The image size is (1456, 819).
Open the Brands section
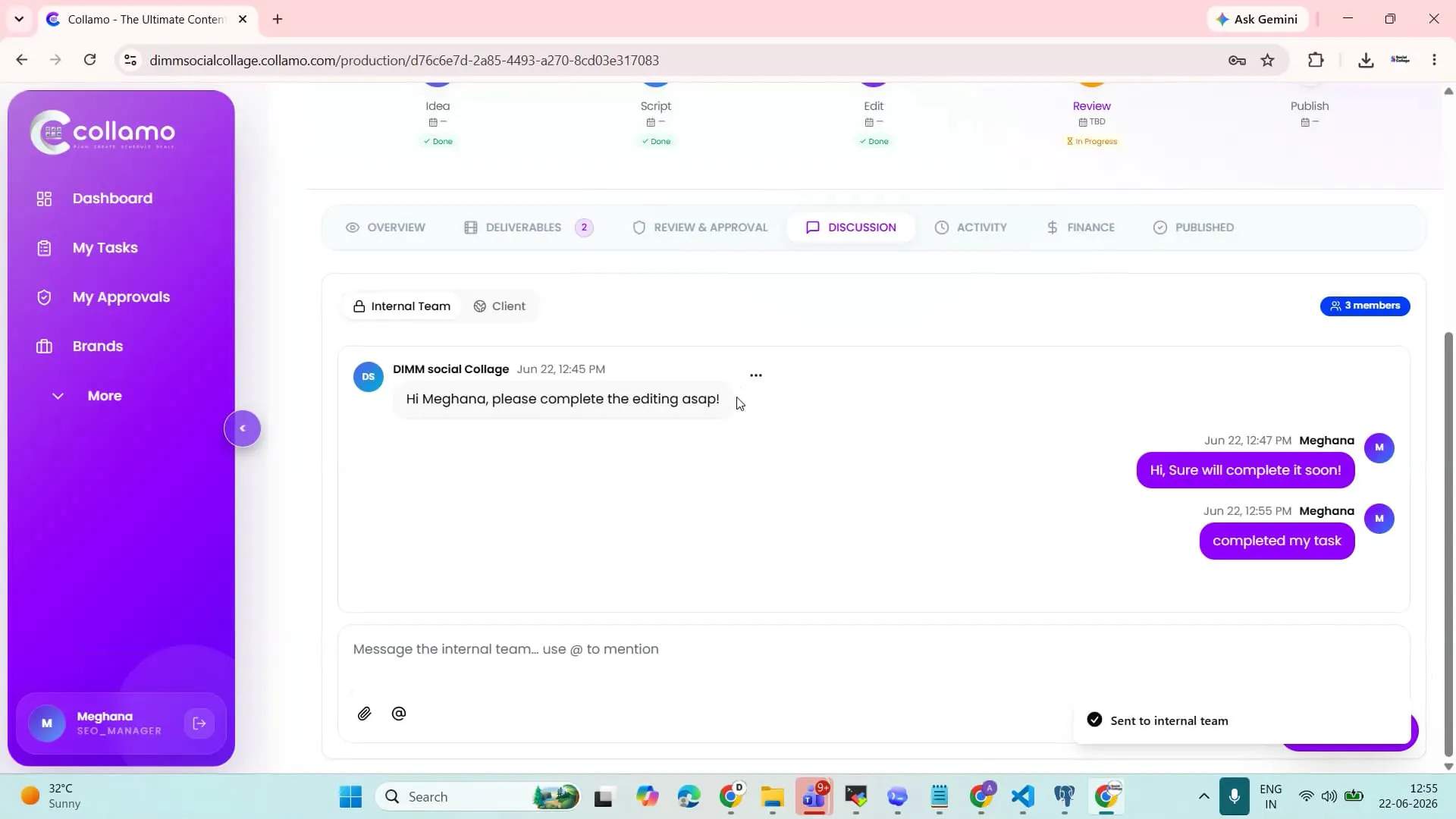point(80,347)
